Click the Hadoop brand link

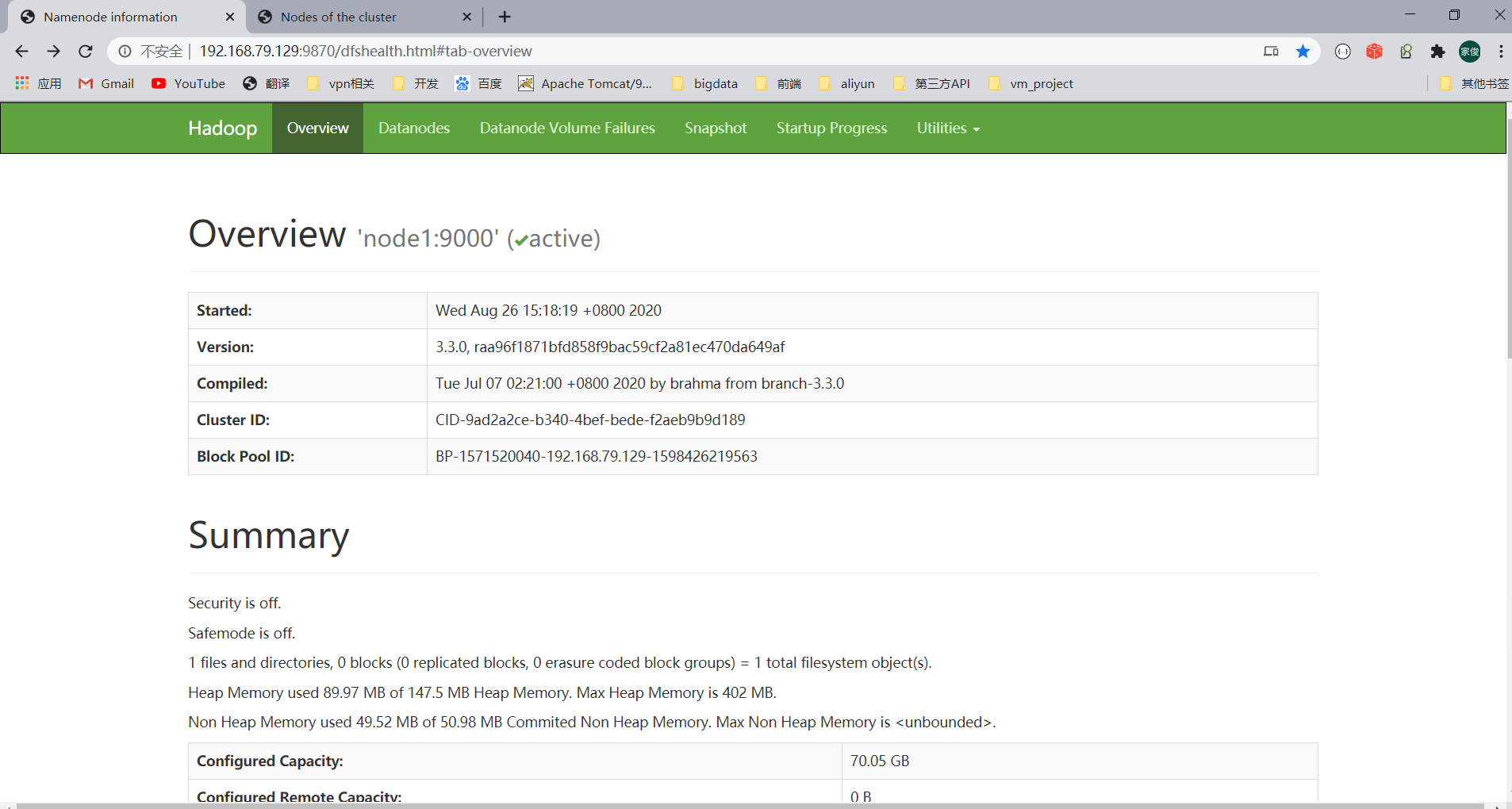222,128
